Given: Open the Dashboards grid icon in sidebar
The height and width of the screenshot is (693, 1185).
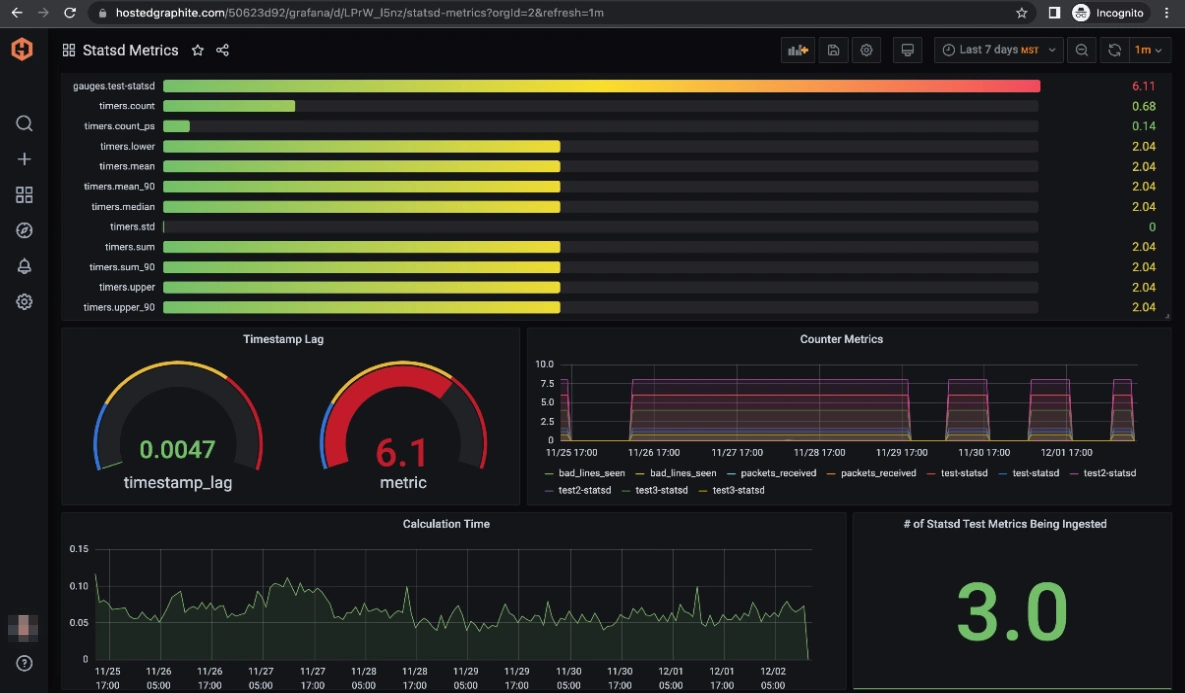Looking at the screenshot, I should [x=24, y=195].
